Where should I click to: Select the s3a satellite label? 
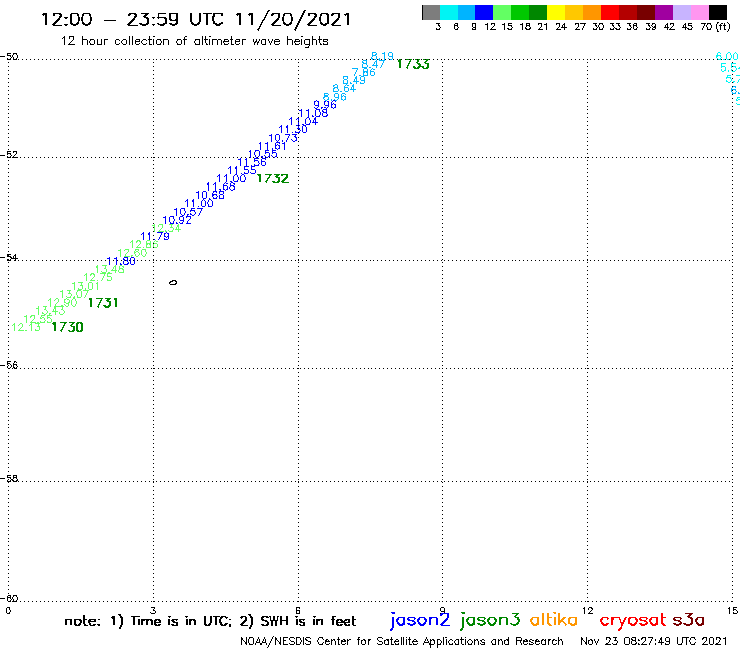(688, 620)
